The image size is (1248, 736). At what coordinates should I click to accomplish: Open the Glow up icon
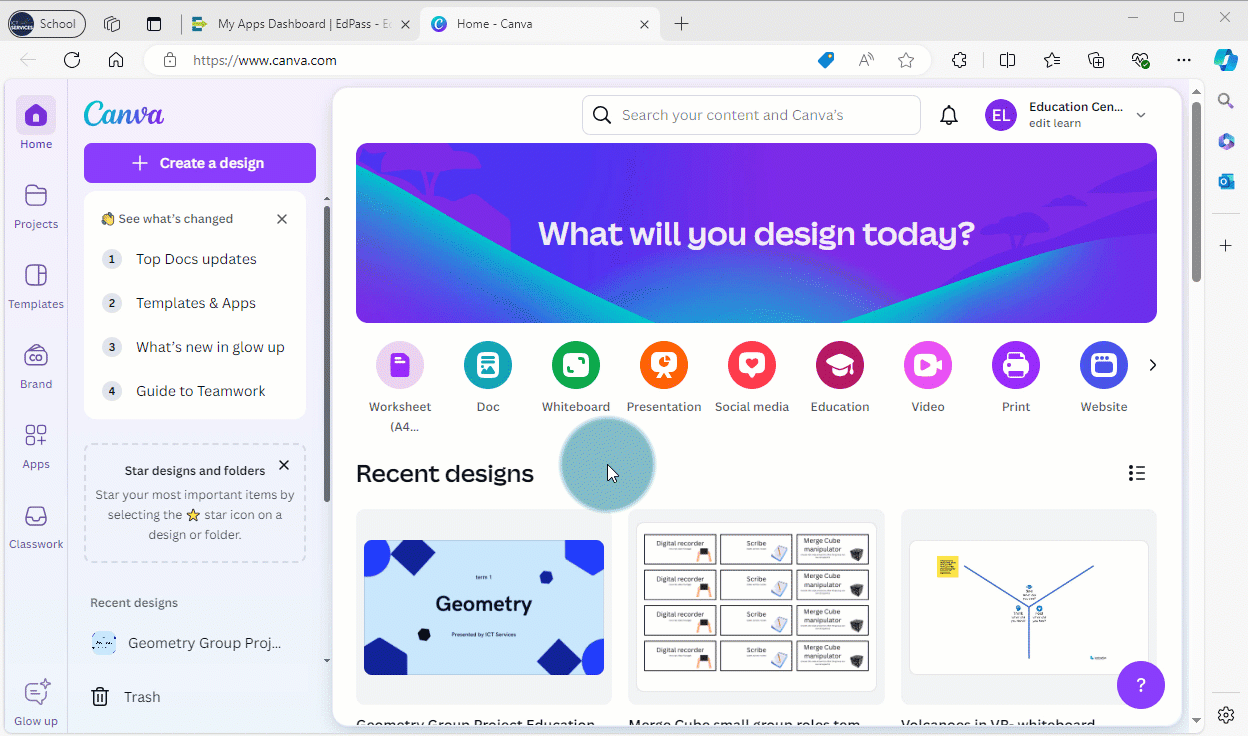tap(36, 692)
